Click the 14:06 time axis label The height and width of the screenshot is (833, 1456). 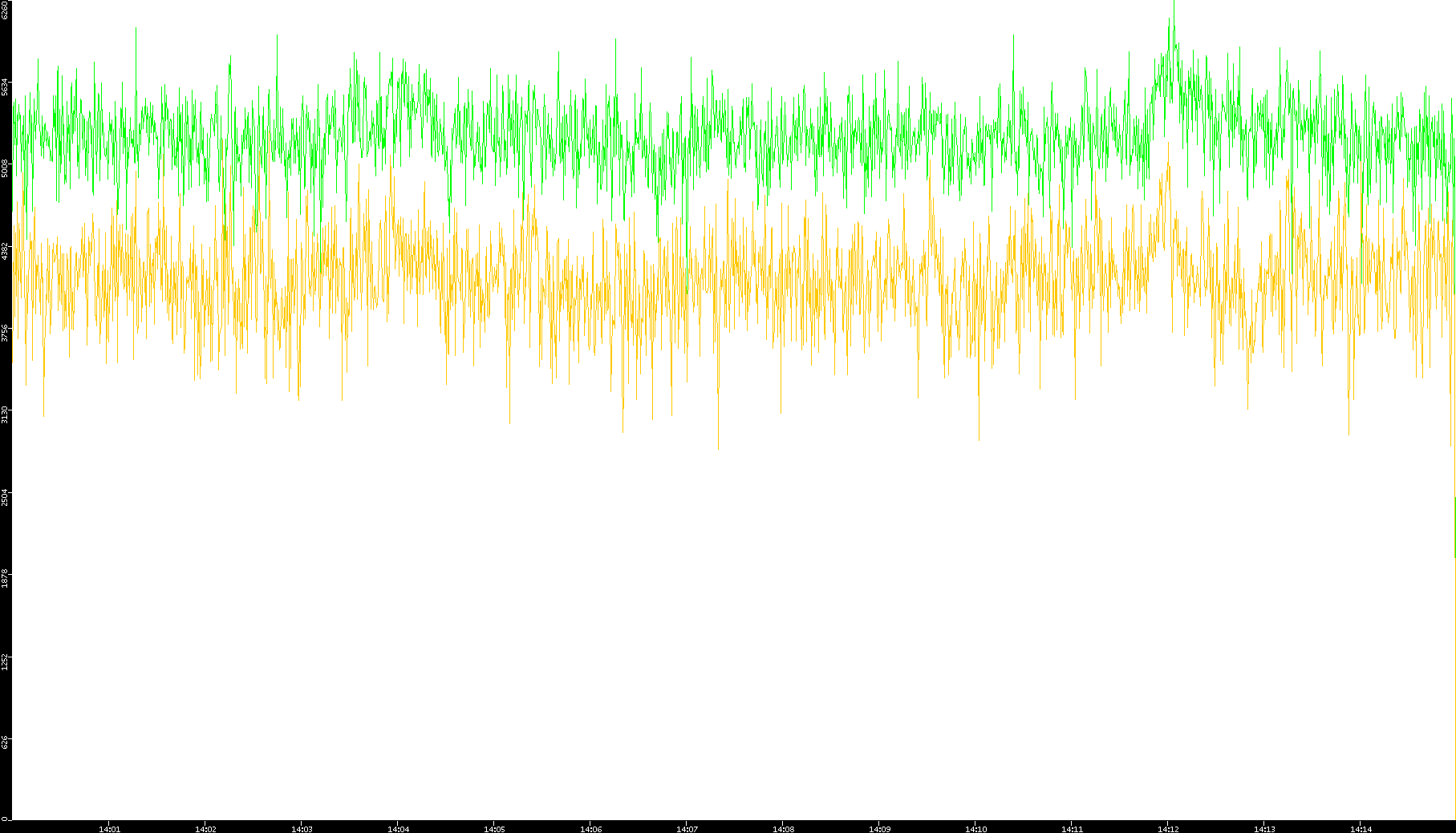click(590, 829)
